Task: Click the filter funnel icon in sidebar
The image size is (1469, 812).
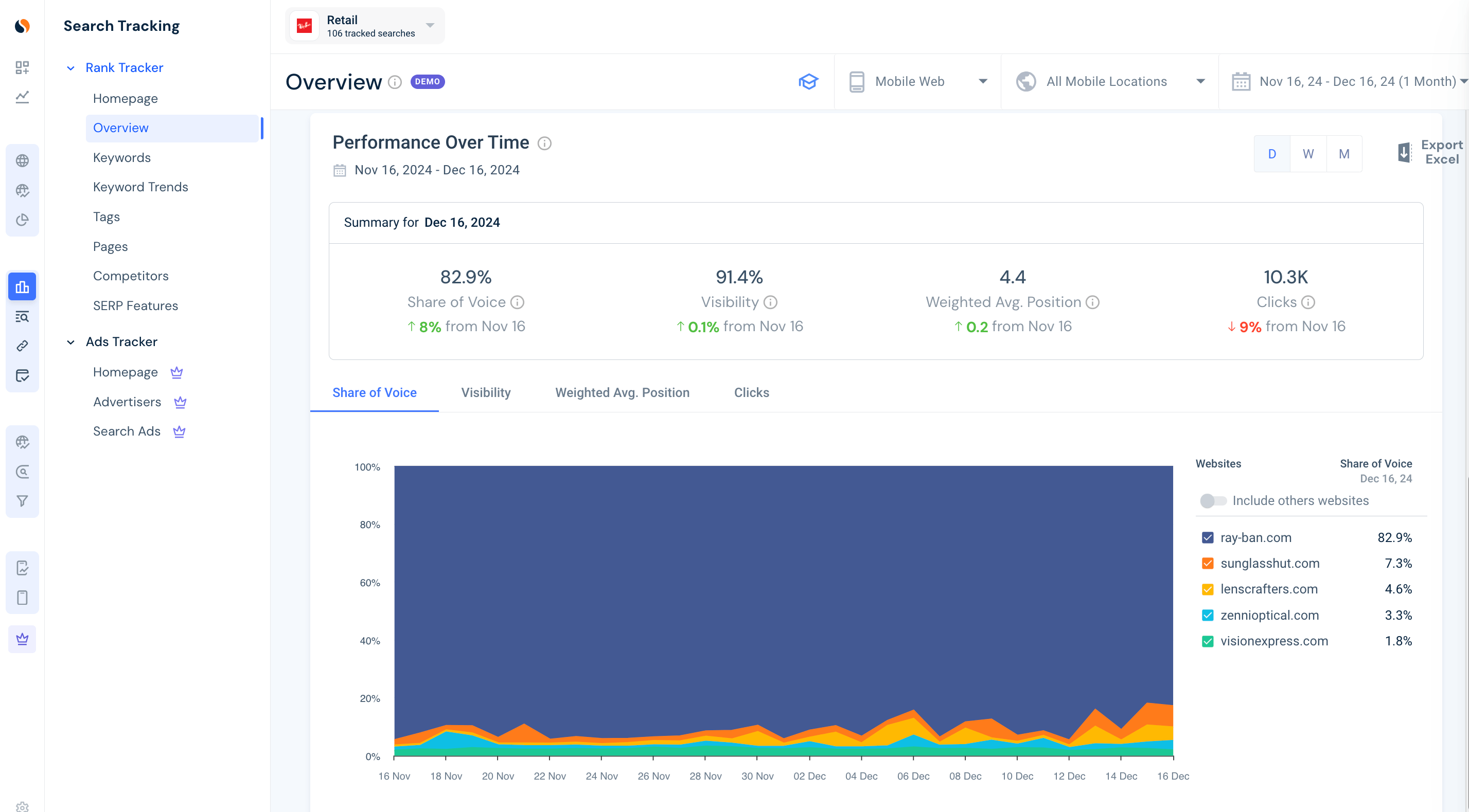Action: 23,500
